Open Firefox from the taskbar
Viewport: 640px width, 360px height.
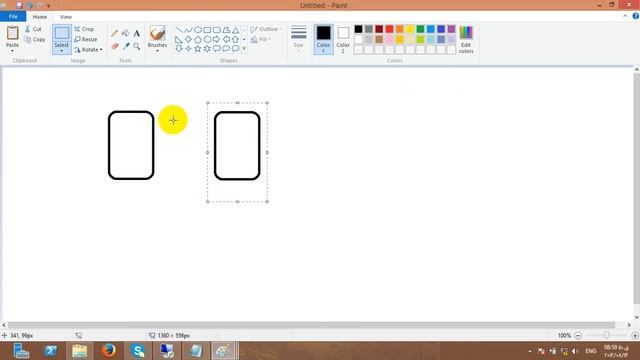pos(109,351)
